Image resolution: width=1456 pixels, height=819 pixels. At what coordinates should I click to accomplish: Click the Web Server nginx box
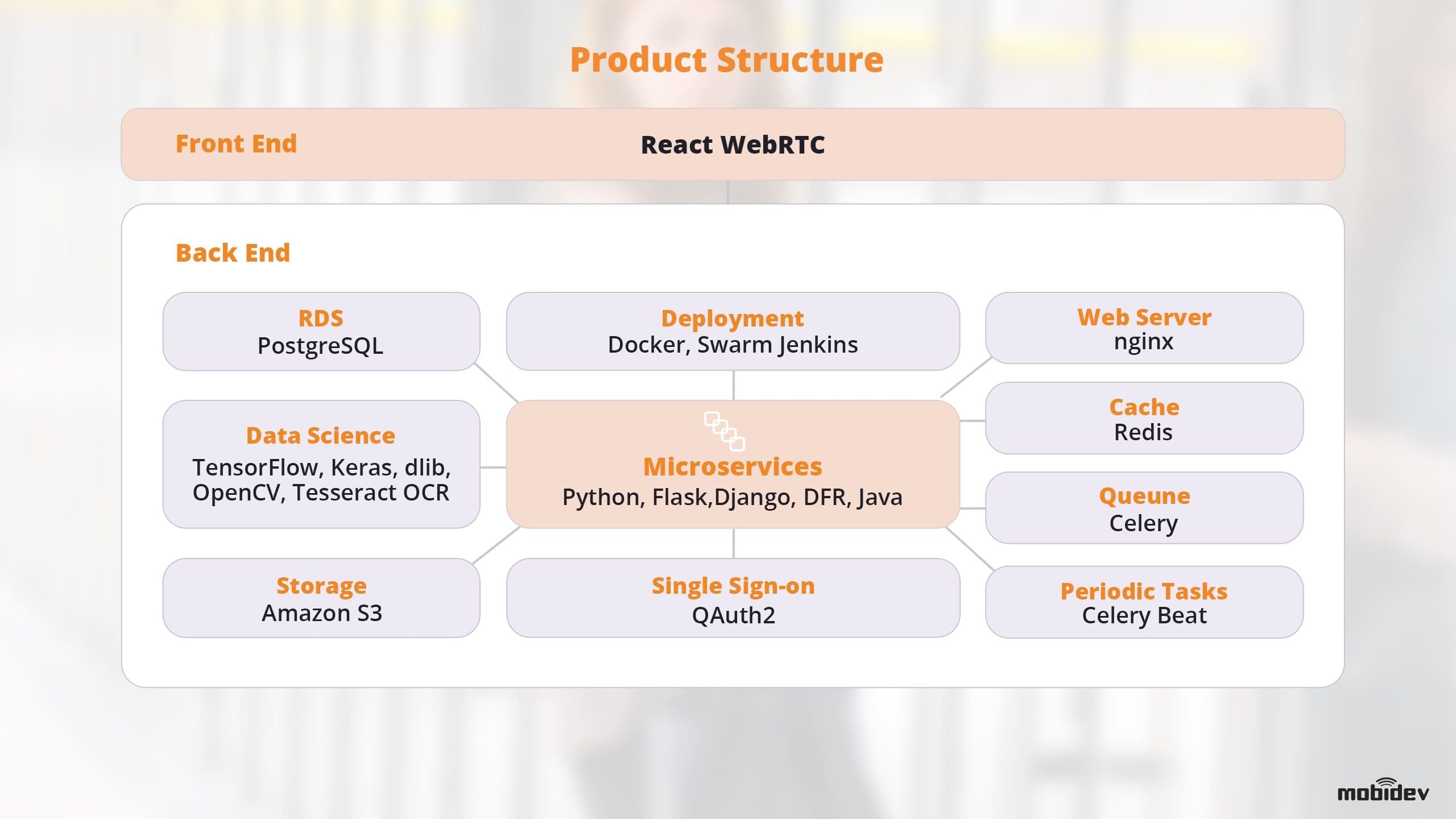pyautogui.click(x=1144, y=328)
